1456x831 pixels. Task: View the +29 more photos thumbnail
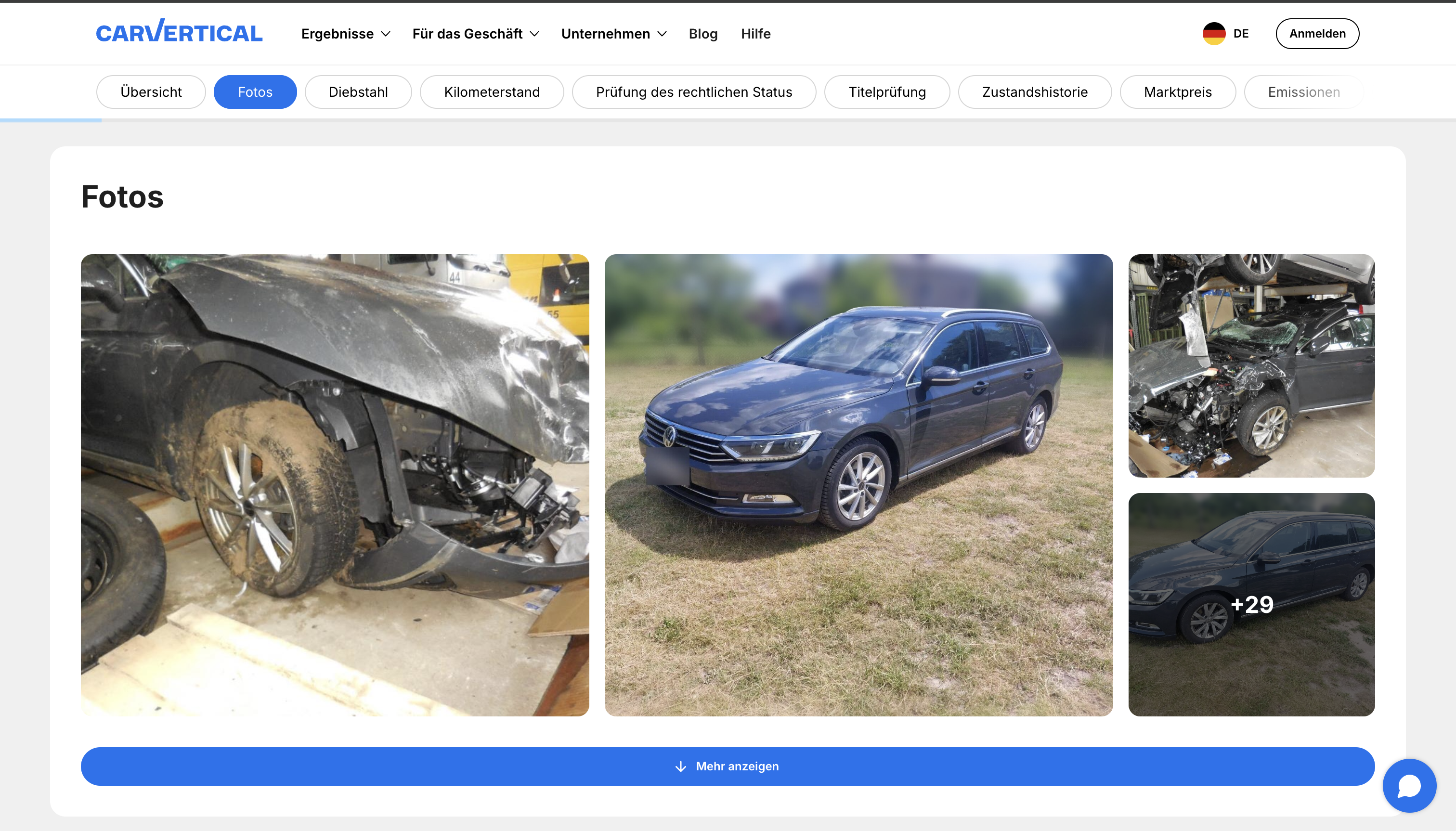(x=1251, y=604)
